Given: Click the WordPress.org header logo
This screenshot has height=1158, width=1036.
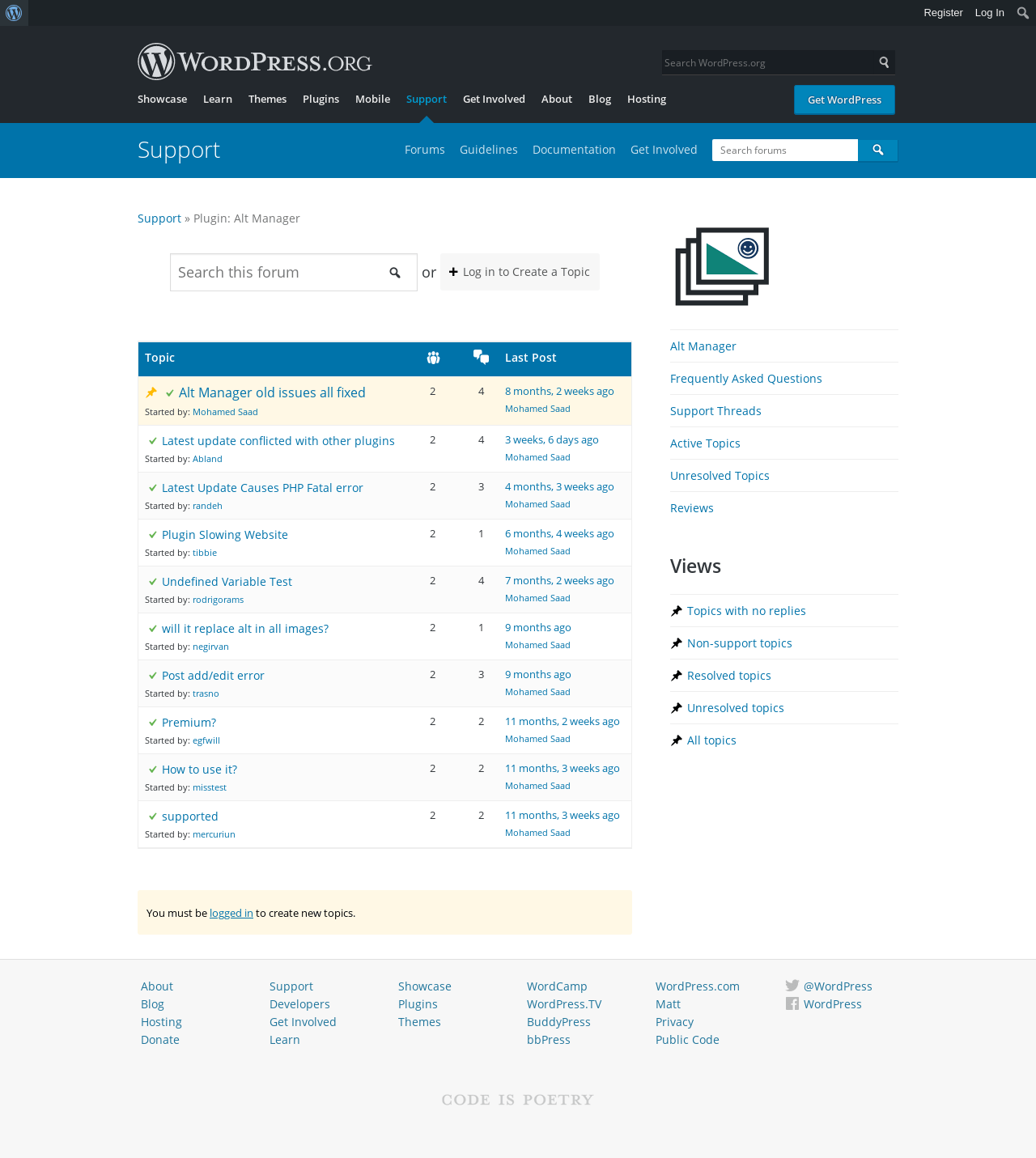Looking at the screenshot, I should tap(255, 62).
